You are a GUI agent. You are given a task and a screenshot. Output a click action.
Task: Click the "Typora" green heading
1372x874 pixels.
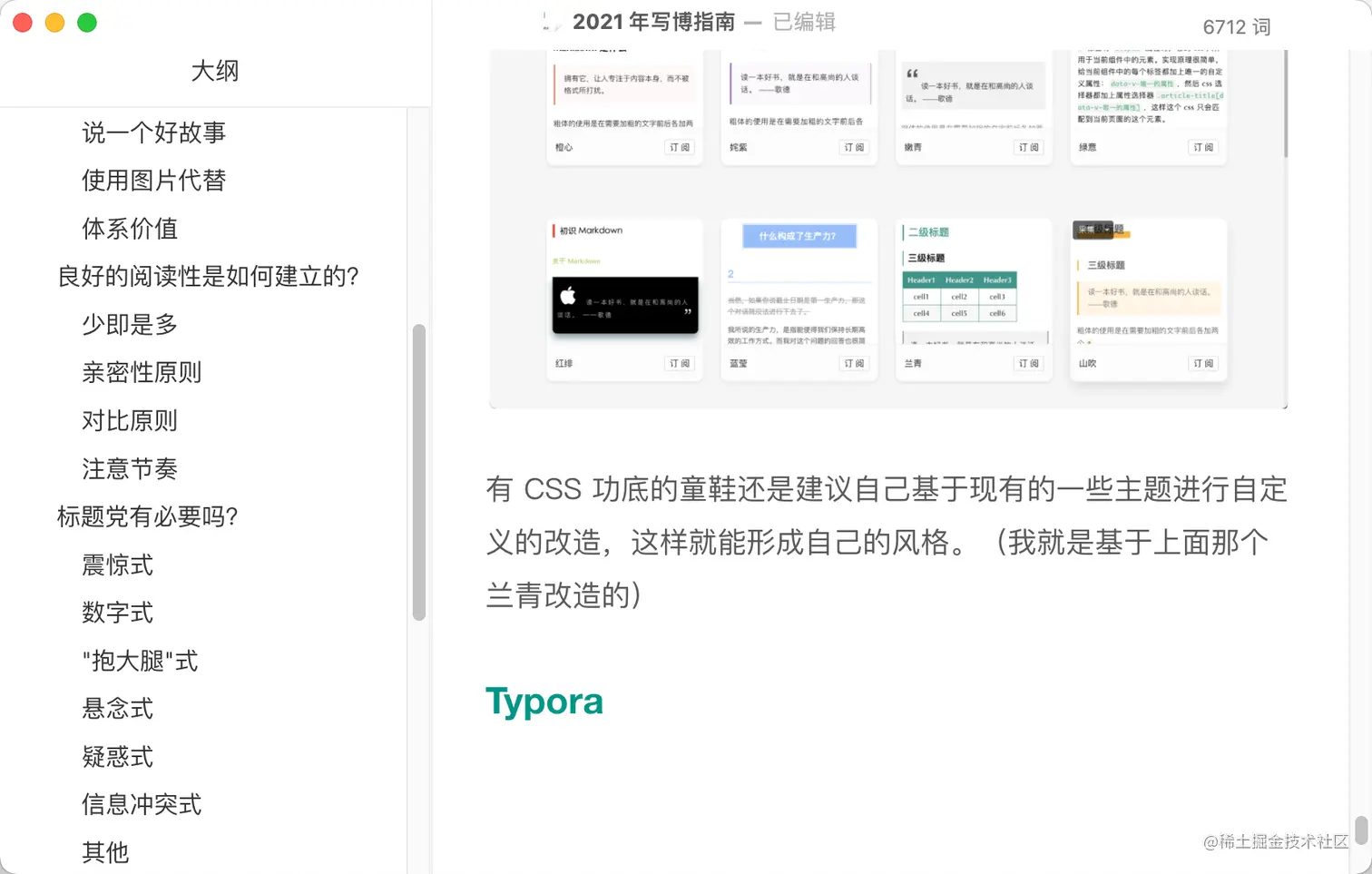(544, 702)
